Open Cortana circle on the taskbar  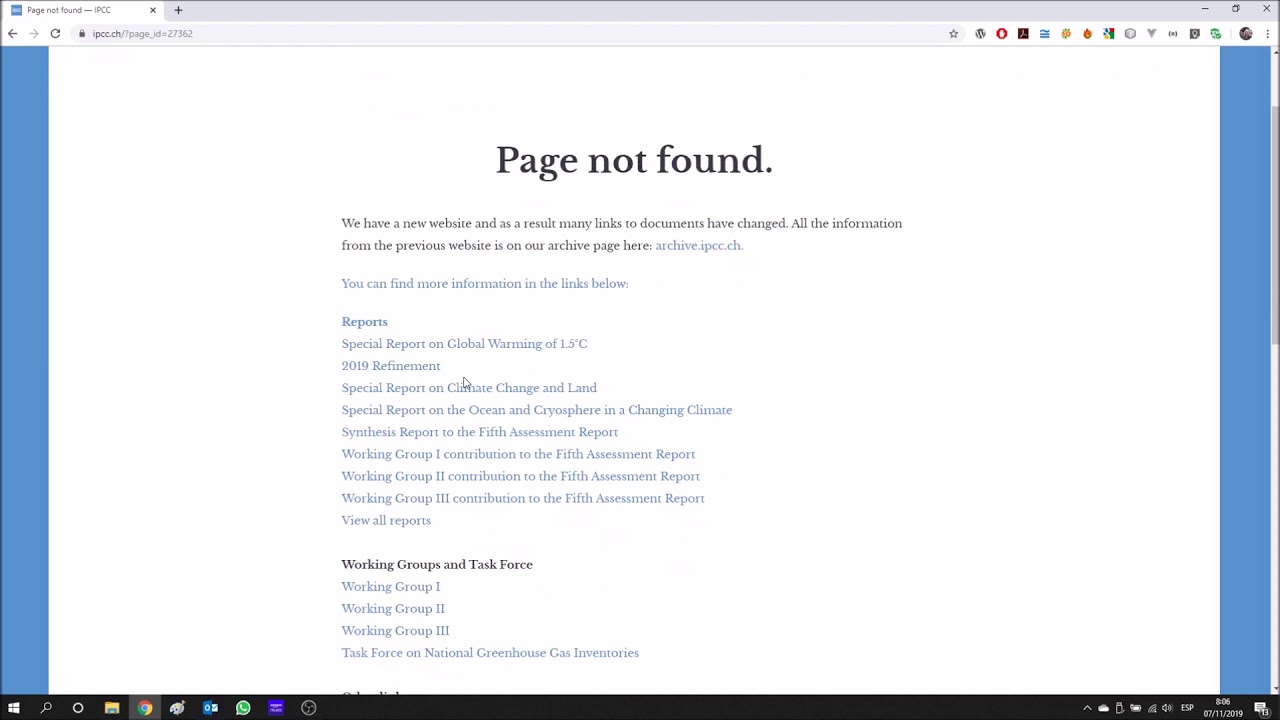tap(78, 708)
